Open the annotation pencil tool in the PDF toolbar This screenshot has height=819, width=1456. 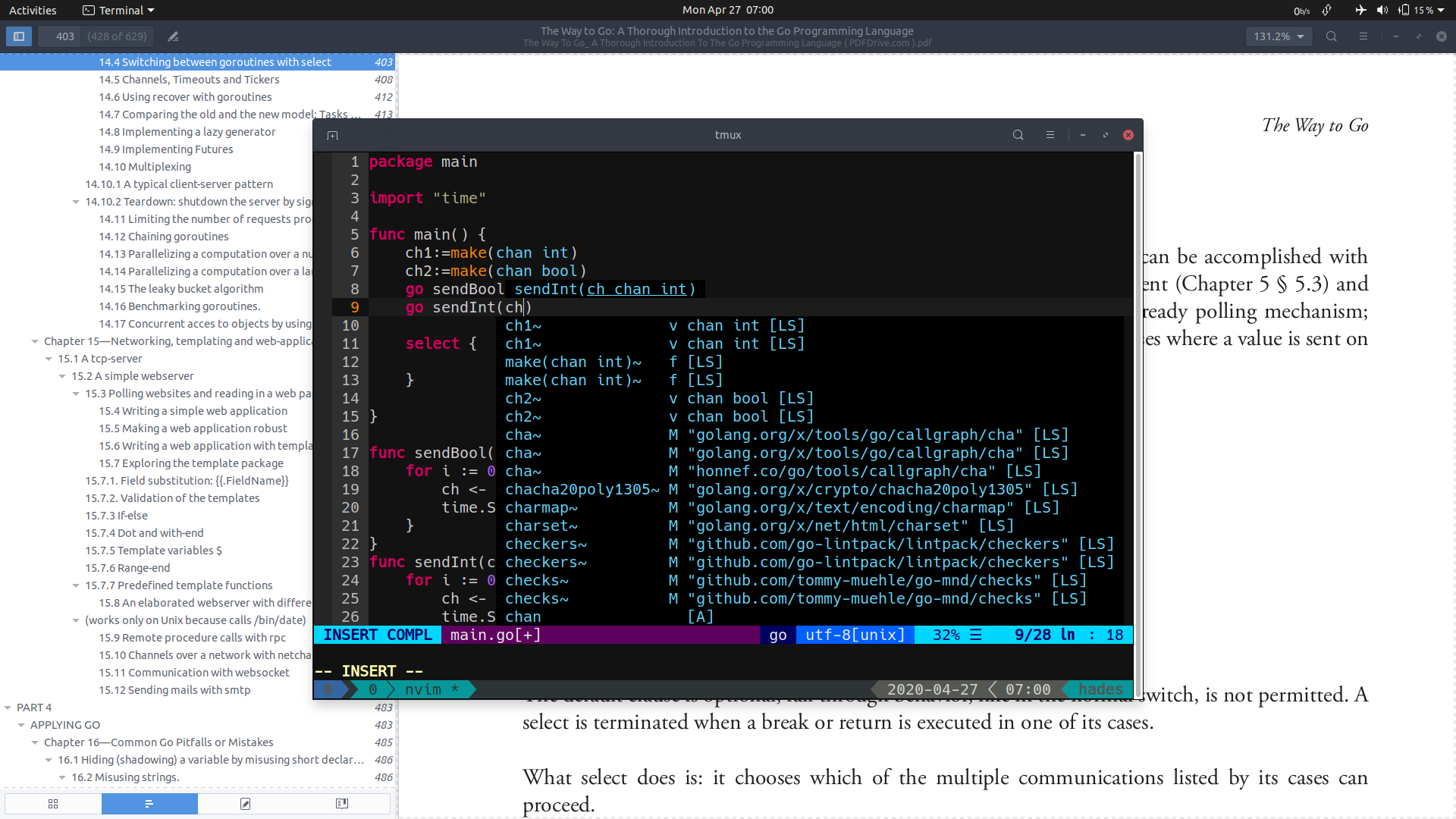click(x=172, y=36)
